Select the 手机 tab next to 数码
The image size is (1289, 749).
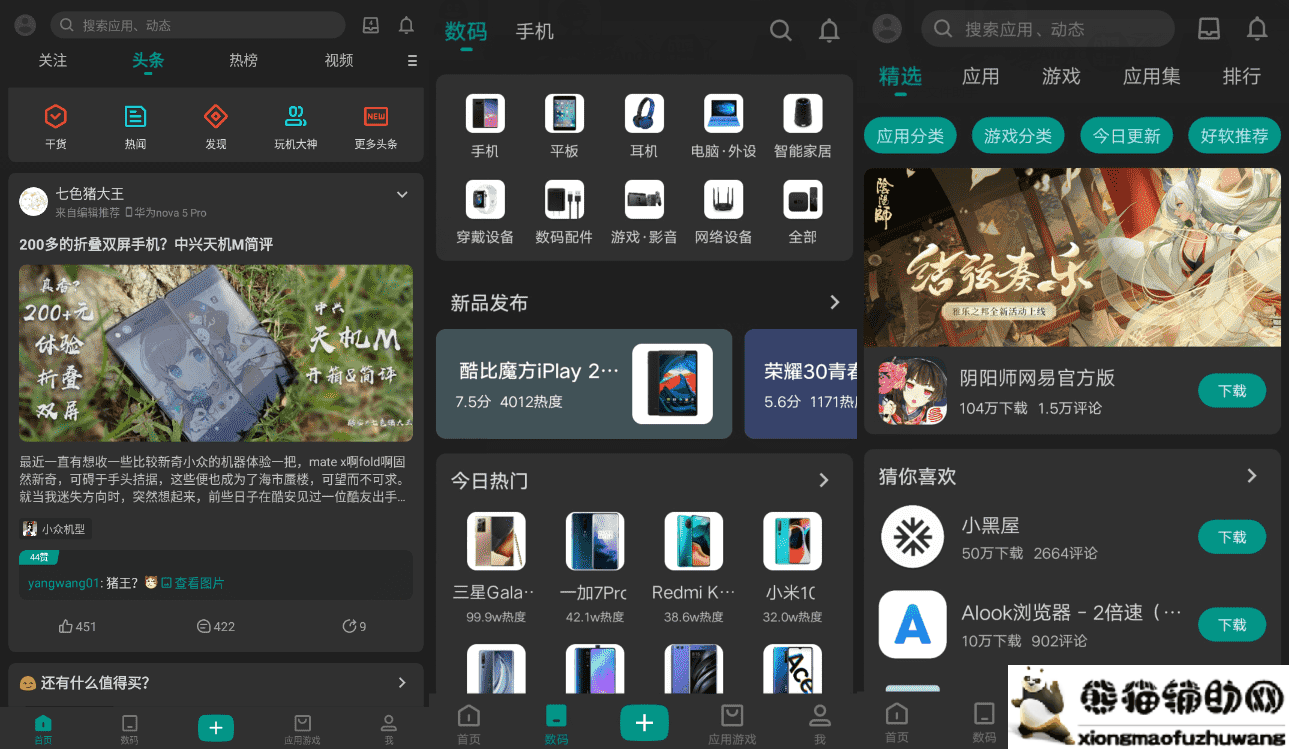click(534, 32)
